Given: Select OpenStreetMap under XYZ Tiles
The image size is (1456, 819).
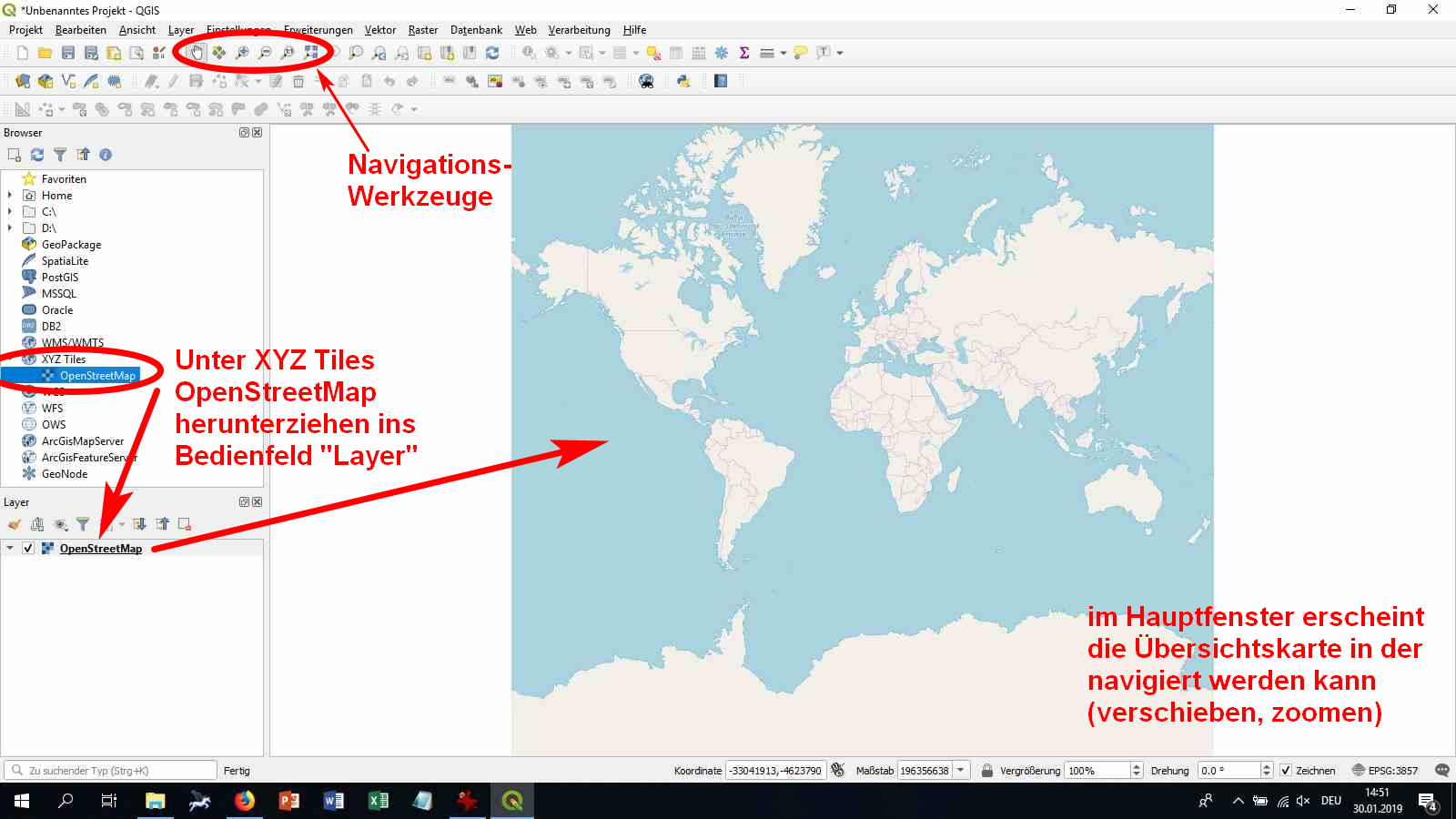Looking at the screenshot, I should 97,376.
